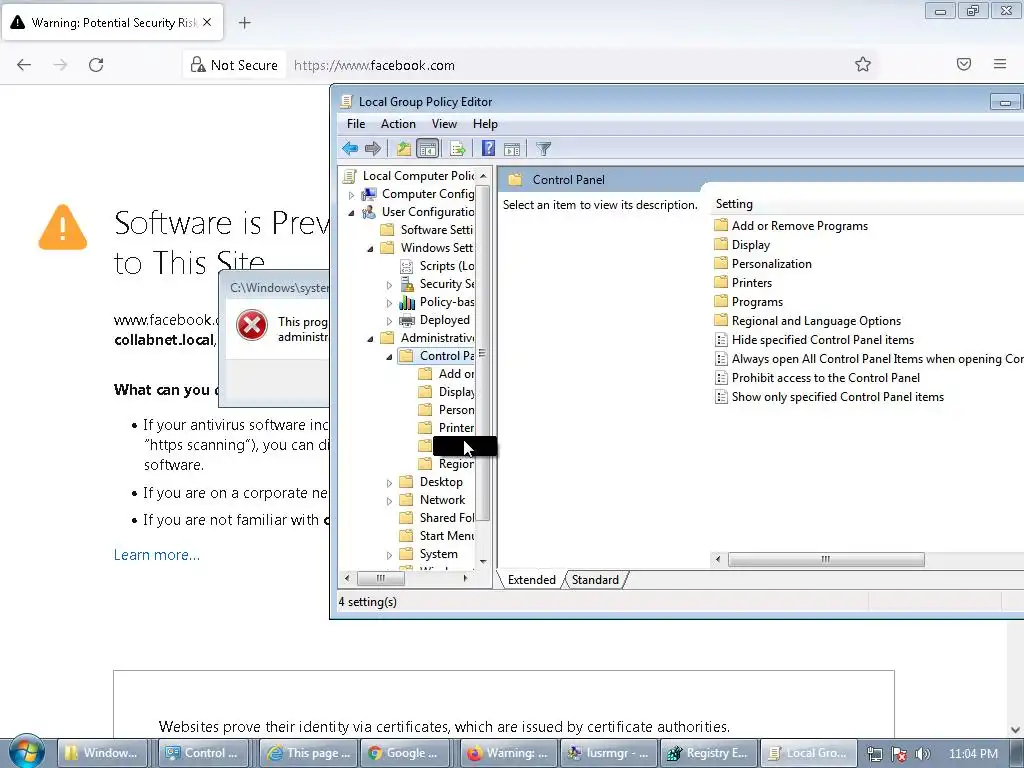Close the Warning: Potential Security Risk tab
1024x768 pixels.
point(207,22)
